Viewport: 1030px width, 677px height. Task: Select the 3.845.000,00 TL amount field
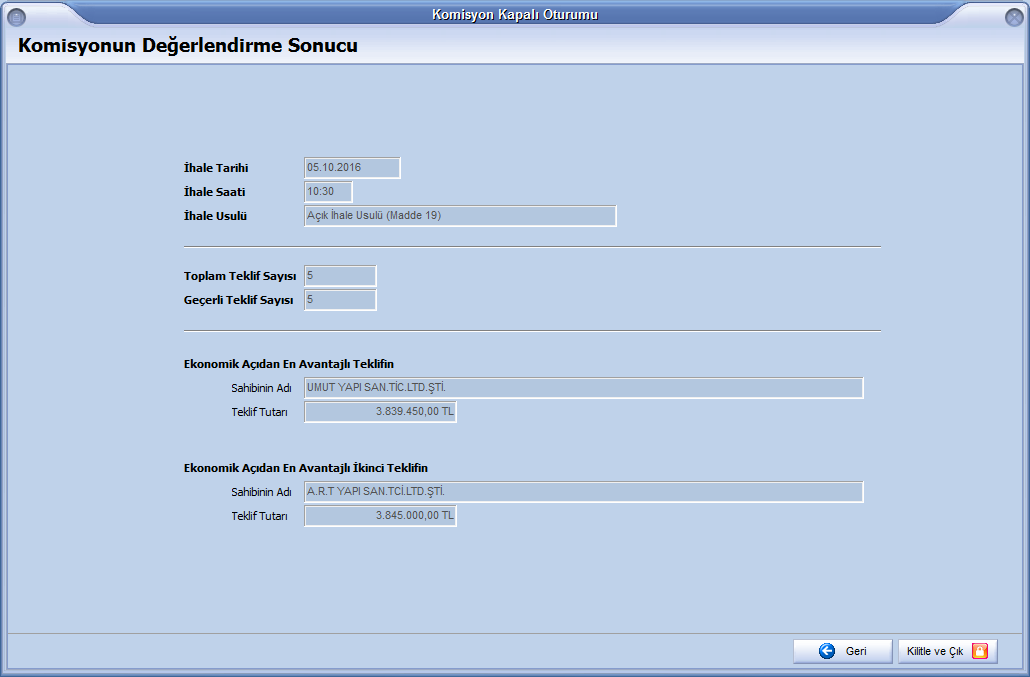(380, 516)
